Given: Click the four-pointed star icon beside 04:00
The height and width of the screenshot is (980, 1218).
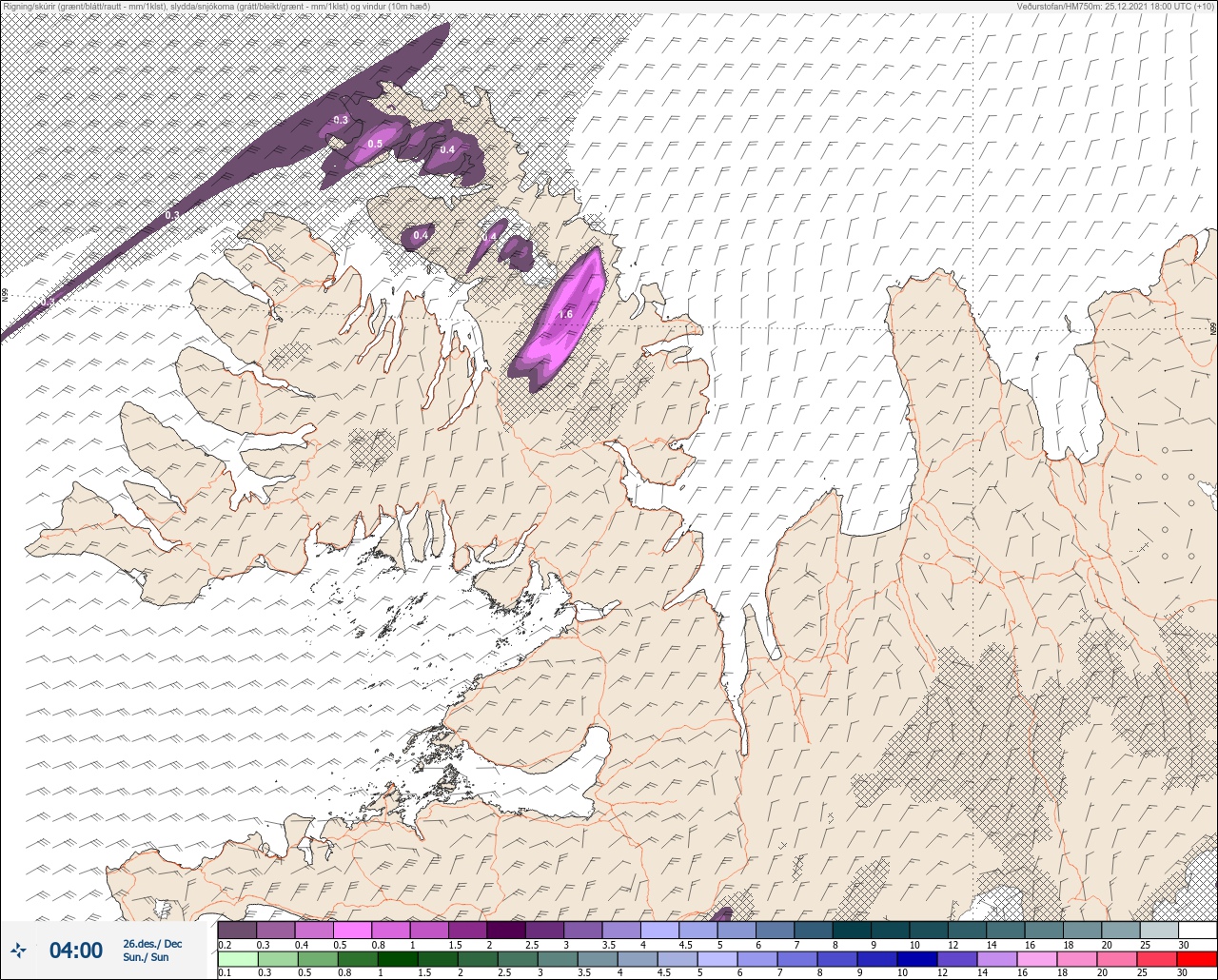Looking at the screenshot, I should pos(17,950).
